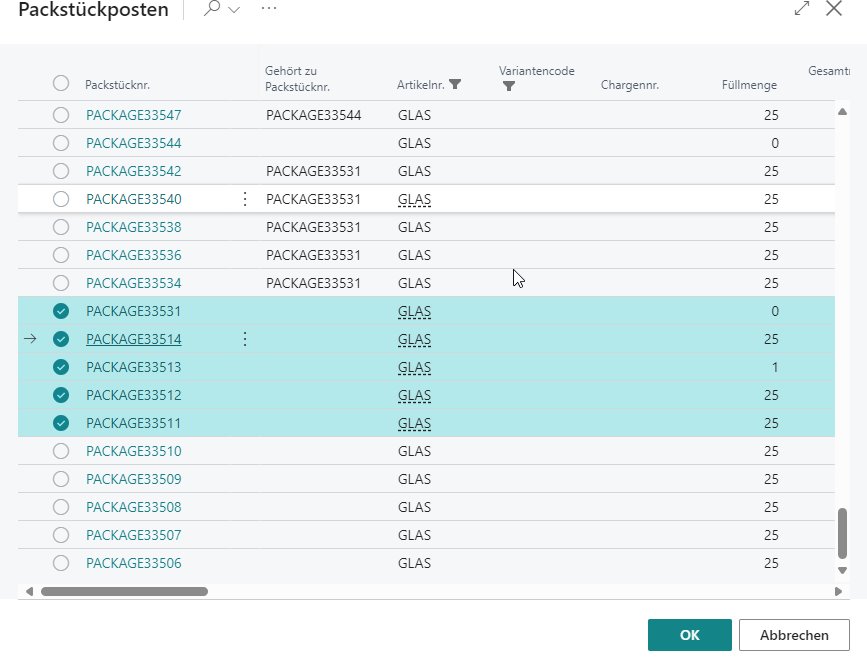Click the expand to full screen icon
The height and width of the screenshot is (670, 867).
pyautogui.click(x=801, y=9)
